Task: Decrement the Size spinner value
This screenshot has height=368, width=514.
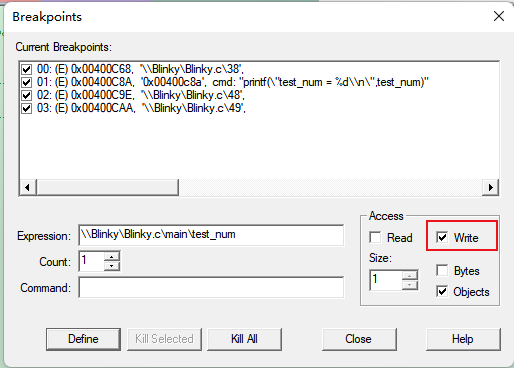Action: 410,285
